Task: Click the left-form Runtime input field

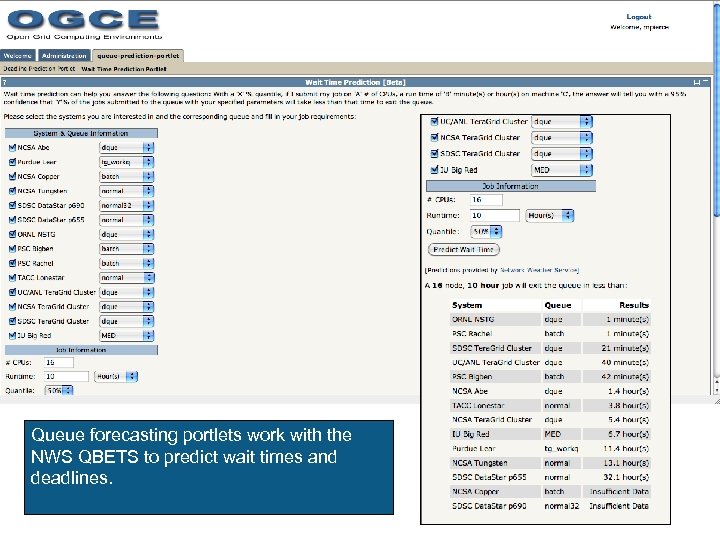Action: (66, 377)
